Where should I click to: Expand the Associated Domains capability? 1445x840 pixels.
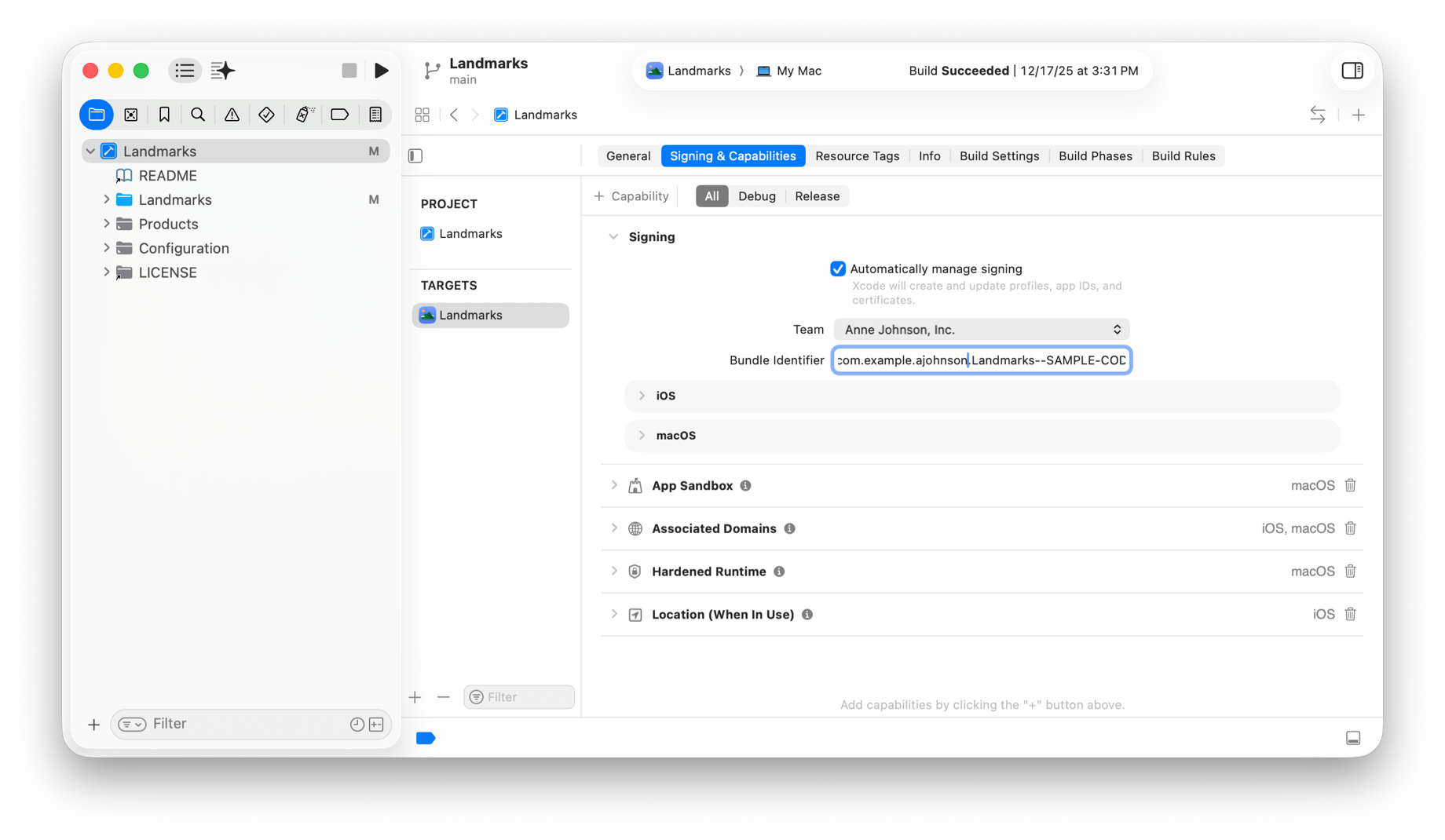614,528
